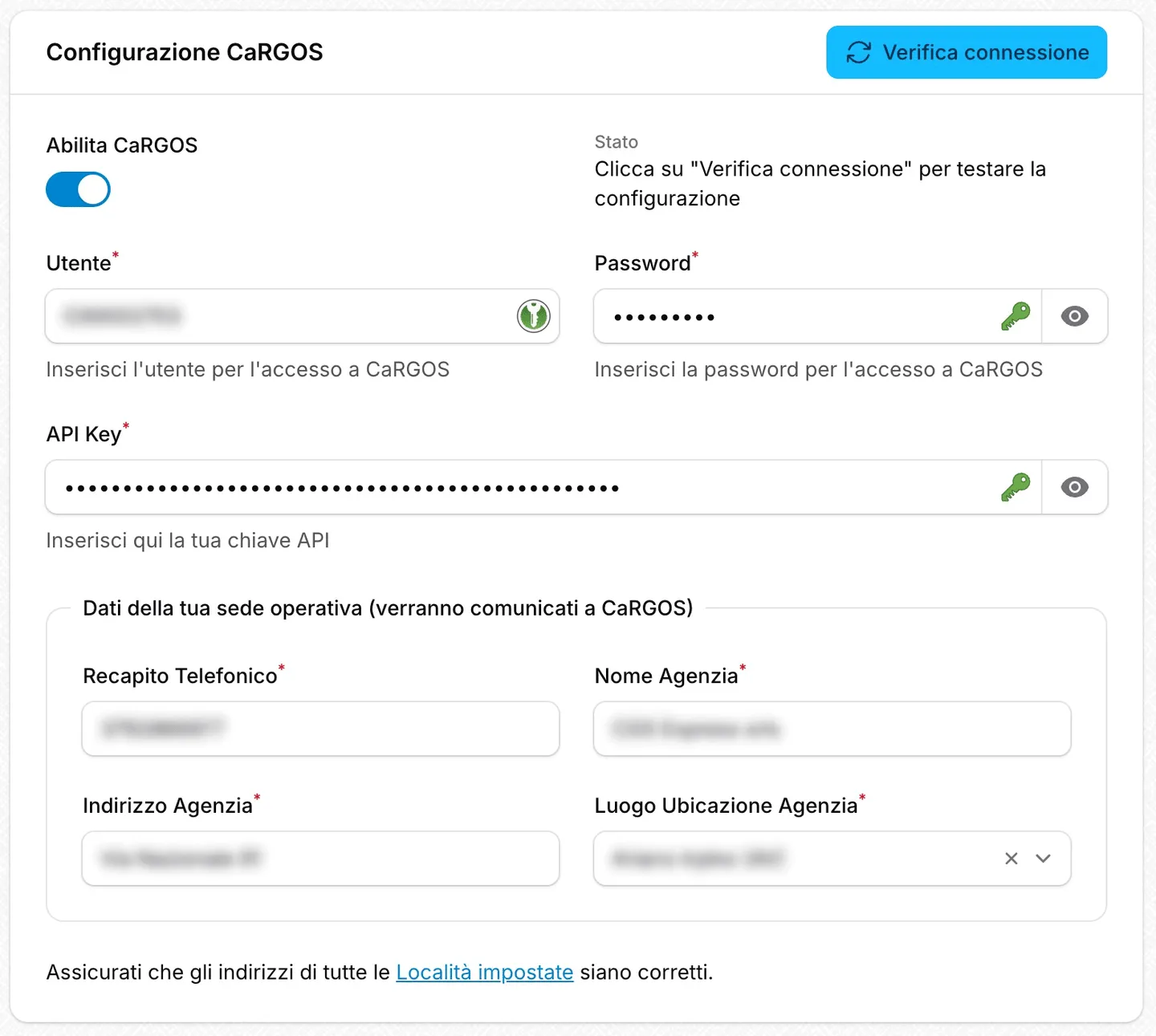Image resolution: width=1156 pixels, height=1036 pixels.
Task: Open the Località impostate link
Action: (x=485, y=973)
